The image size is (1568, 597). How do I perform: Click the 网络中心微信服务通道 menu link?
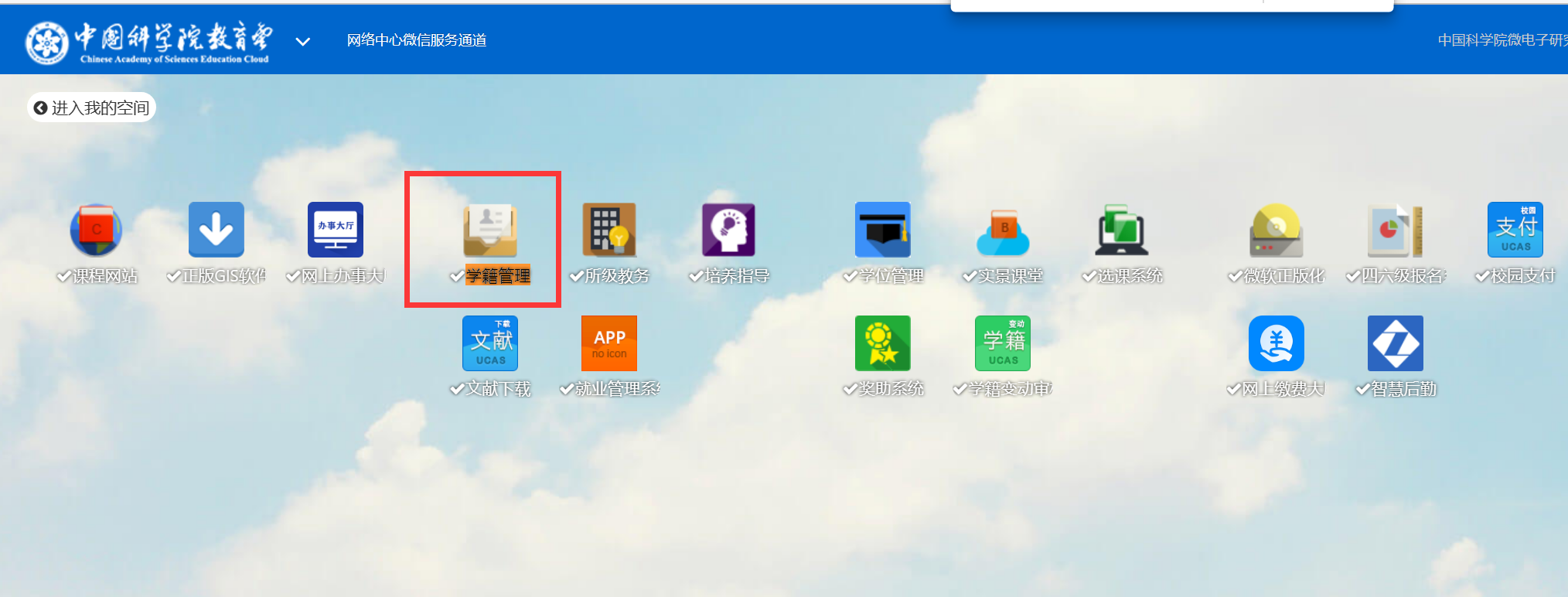417,40
